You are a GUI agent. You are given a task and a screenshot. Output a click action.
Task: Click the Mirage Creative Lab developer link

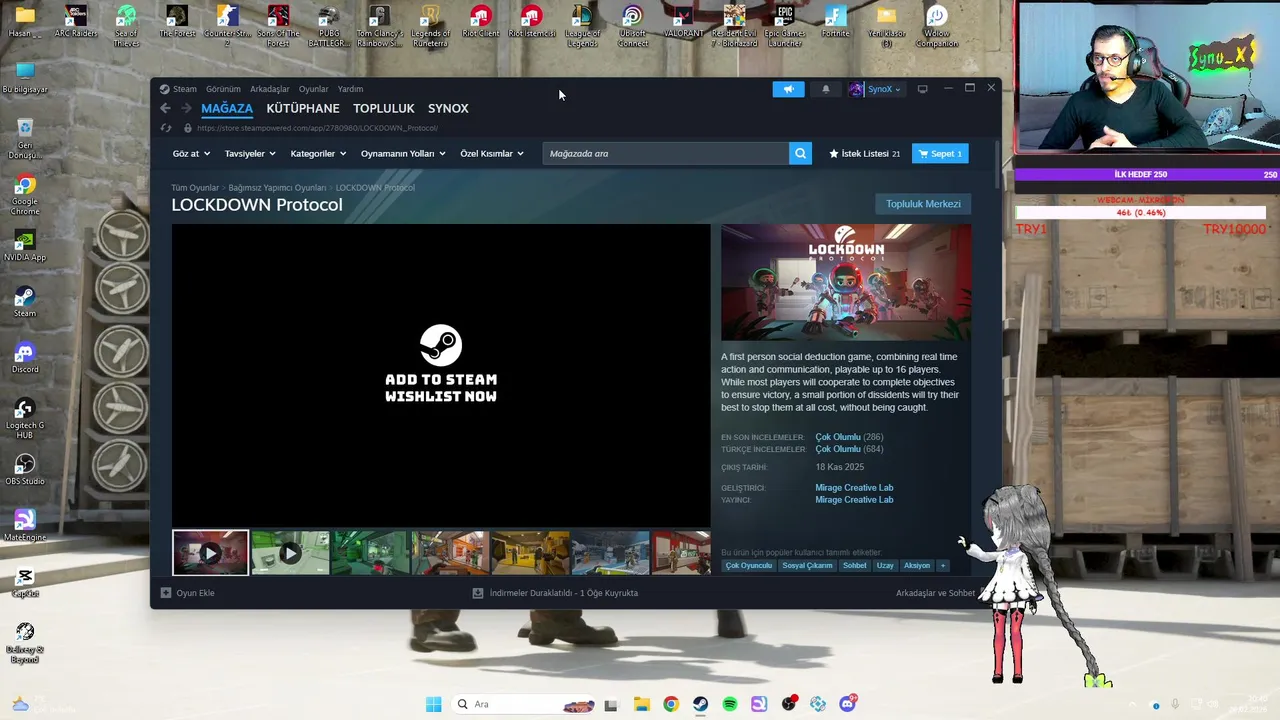854,488
